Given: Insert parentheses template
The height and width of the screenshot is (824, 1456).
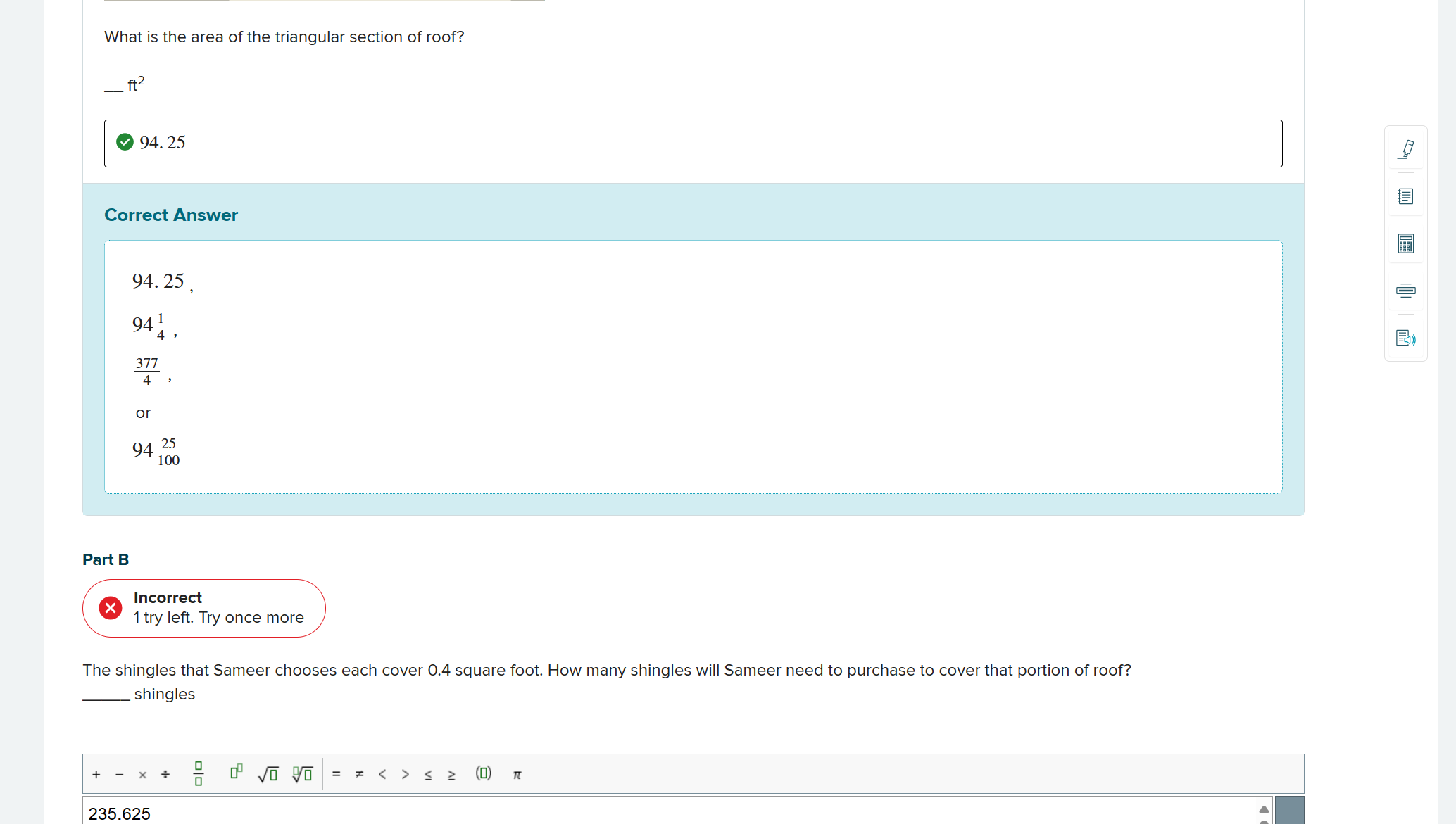Looking at the screenshot, I should pos(483,773).
